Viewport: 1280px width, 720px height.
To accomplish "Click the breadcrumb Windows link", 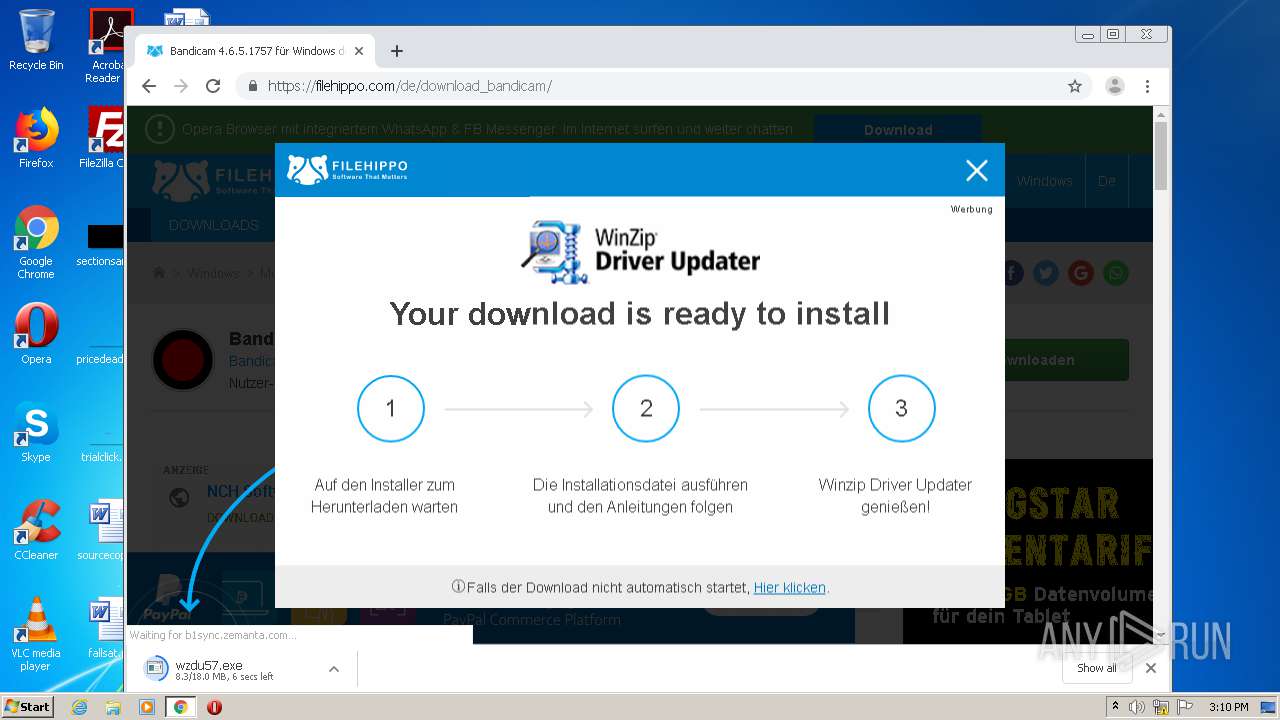I will (213, 273).
